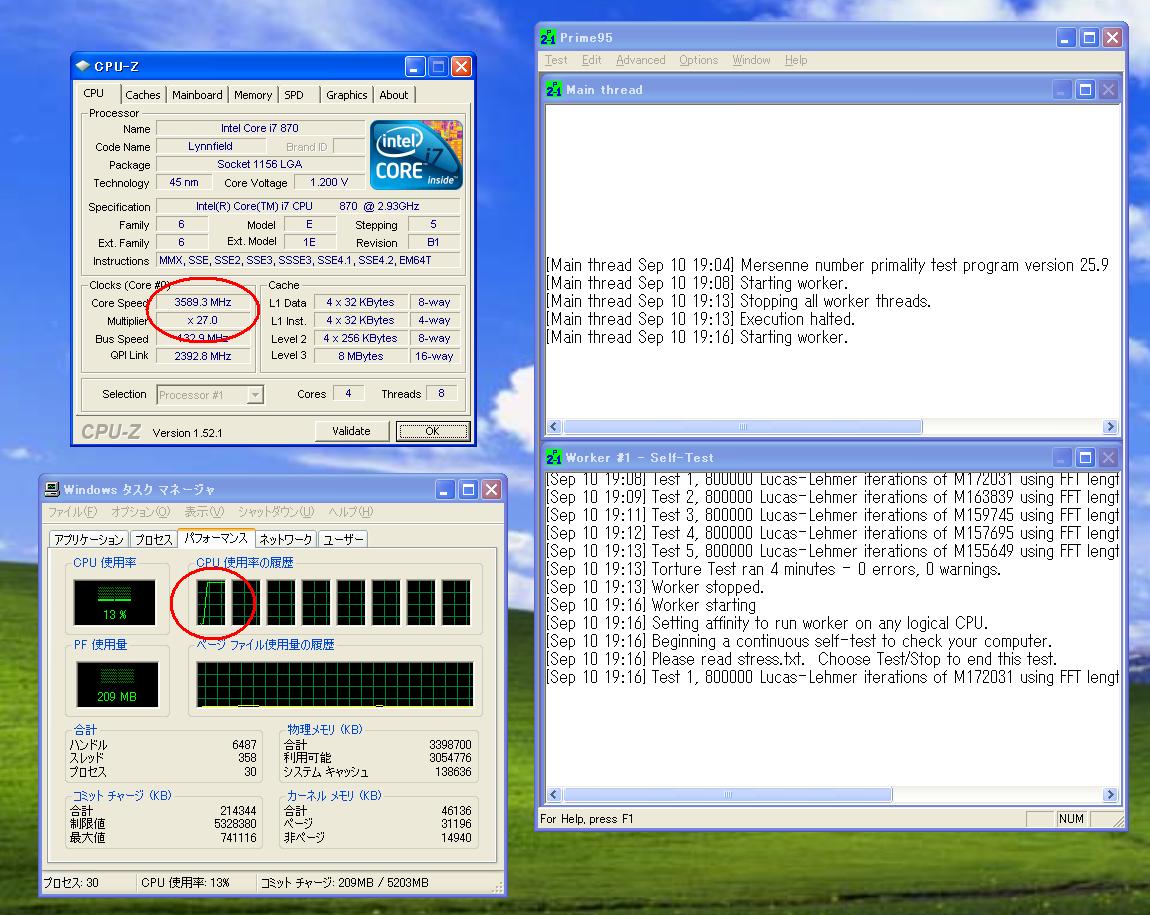Image resolution: width=1150 pixels, height=915 pixels.
Task: Open the About tab in CPU-Z
Action: point(394,95)
